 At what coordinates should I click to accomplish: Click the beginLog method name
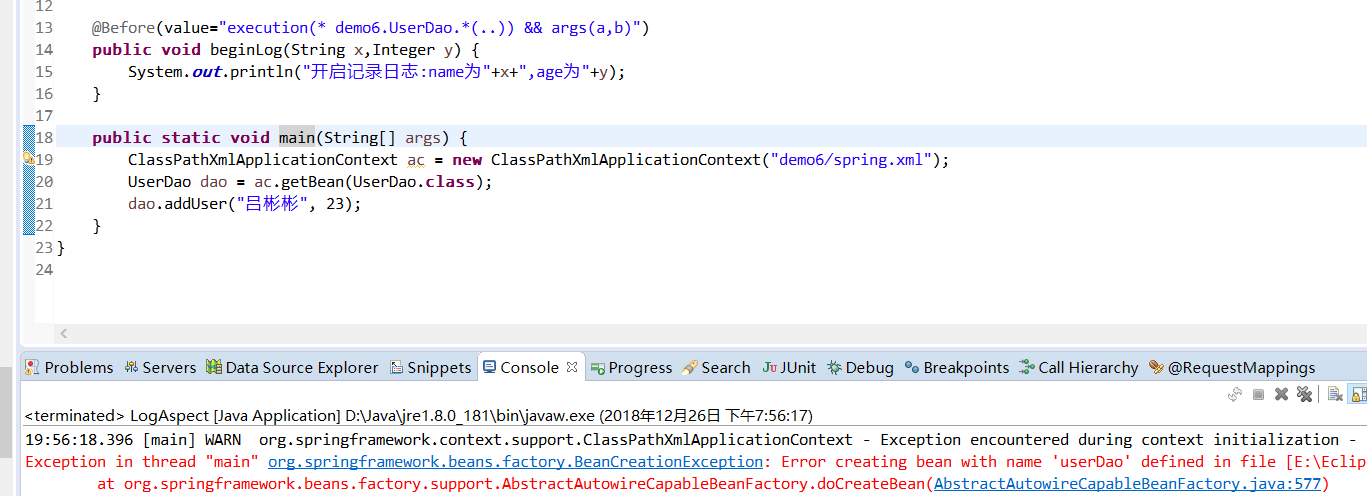point(247,50)
